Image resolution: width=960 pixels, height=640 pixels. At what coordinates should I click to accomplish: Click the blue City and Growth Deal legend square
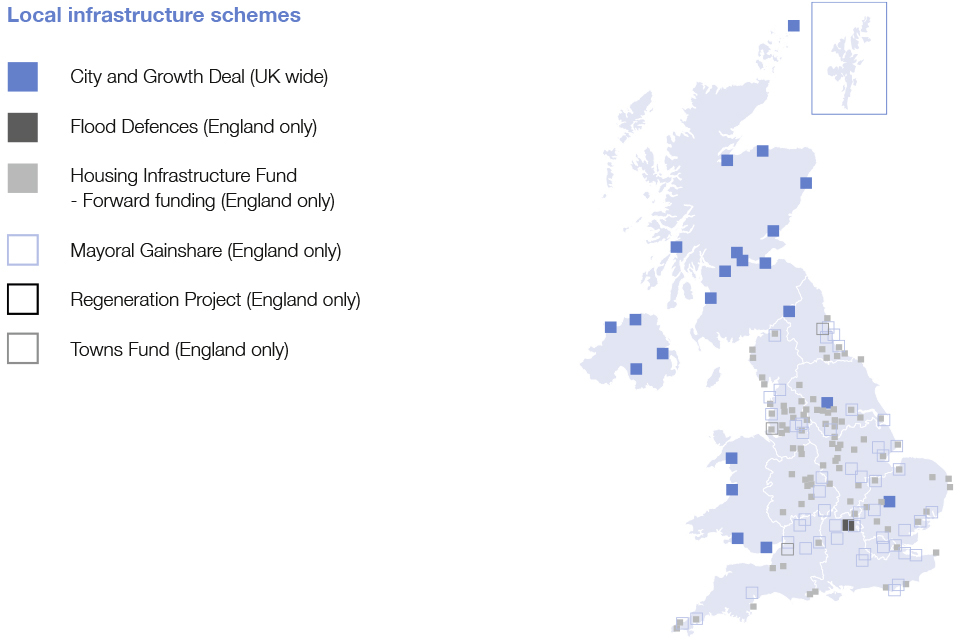click(22, 77)
